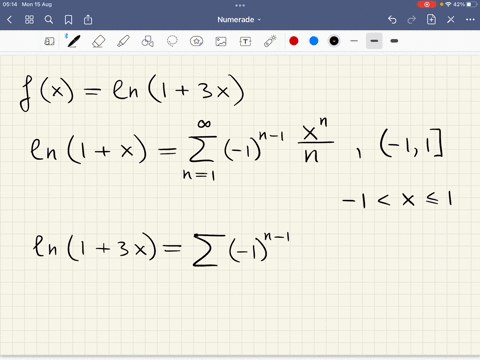The width and height of the screenshot is (480, 360).
Task: Tap the screen recording indicator
Action: coord(427,4)
